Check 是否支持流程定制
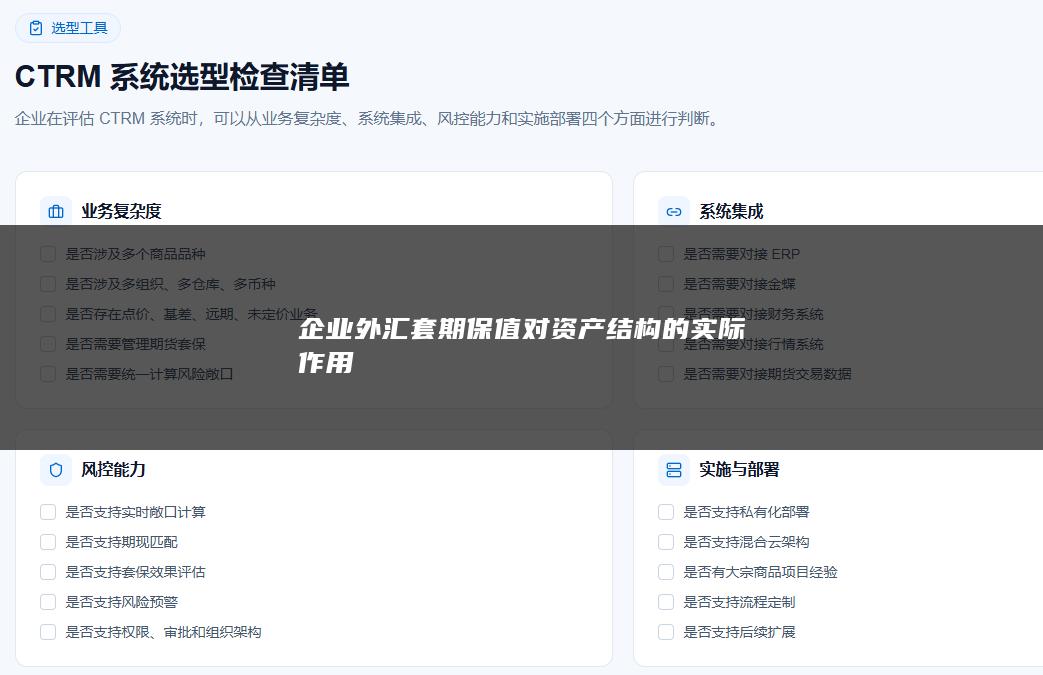Image resolution: width=1043 pixels, height=675 pixels. click(x=666, y=602)
